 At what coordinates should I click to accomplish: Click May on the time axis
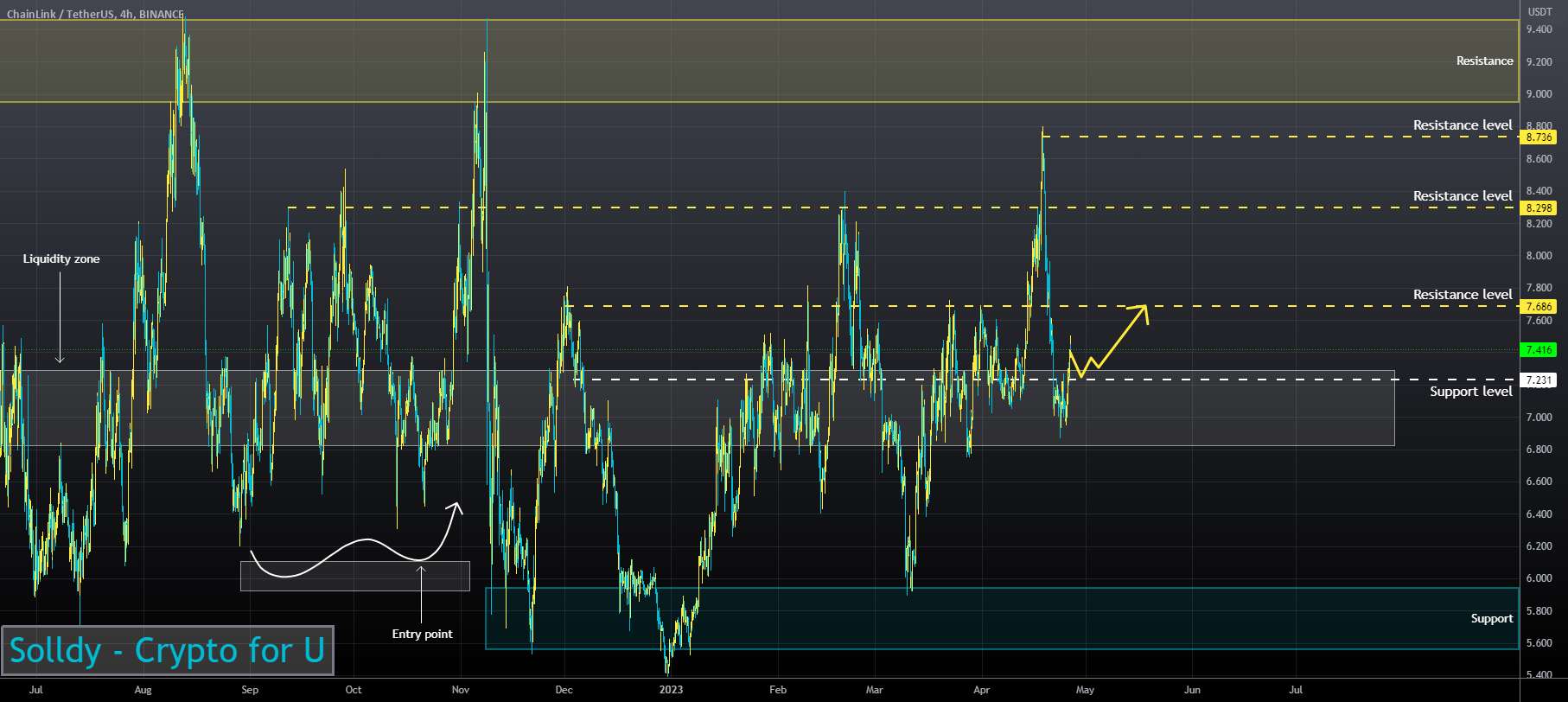pos(1085,690)
